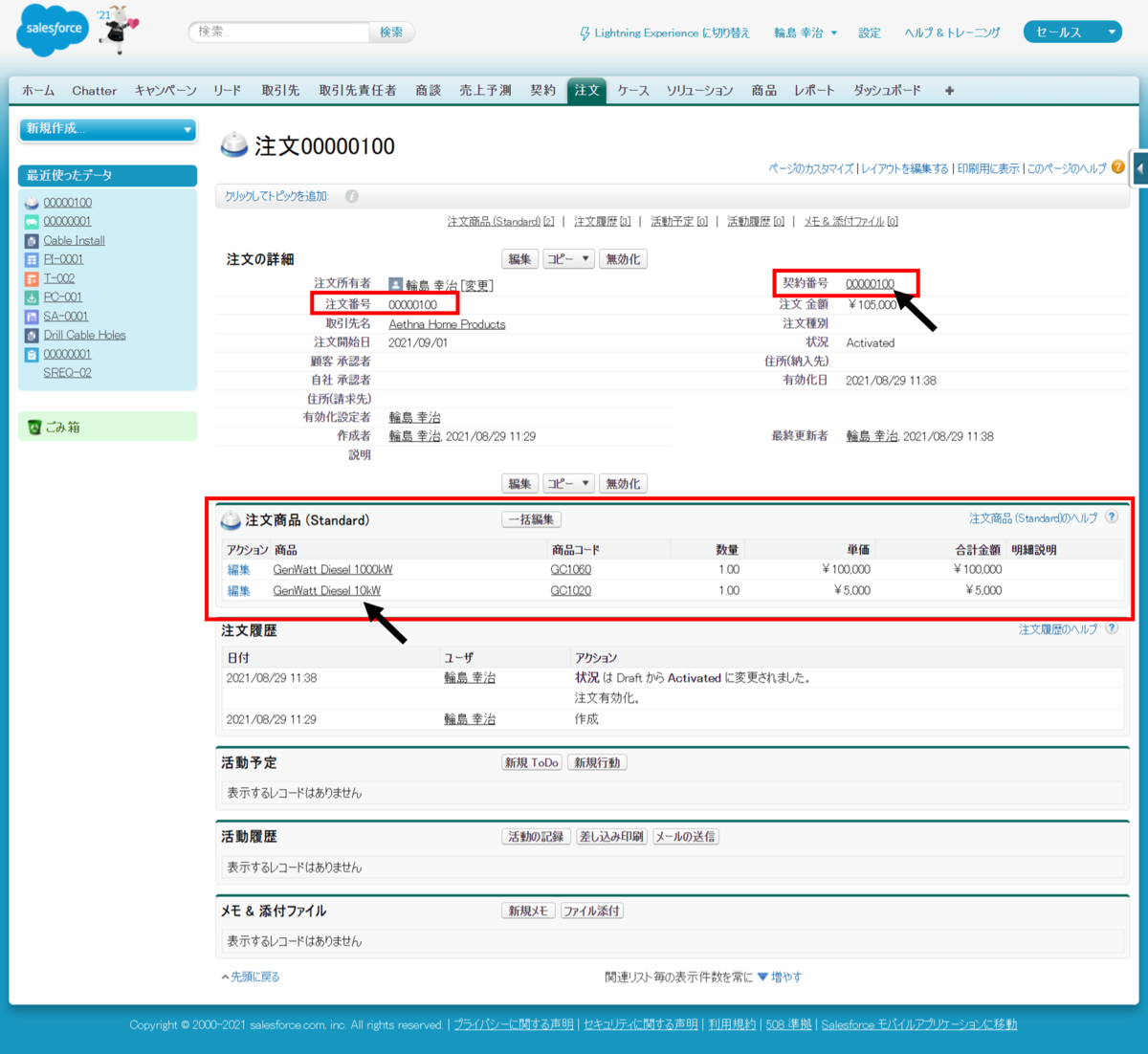Click the ファイル添付 button

click(x=592, y=911)
